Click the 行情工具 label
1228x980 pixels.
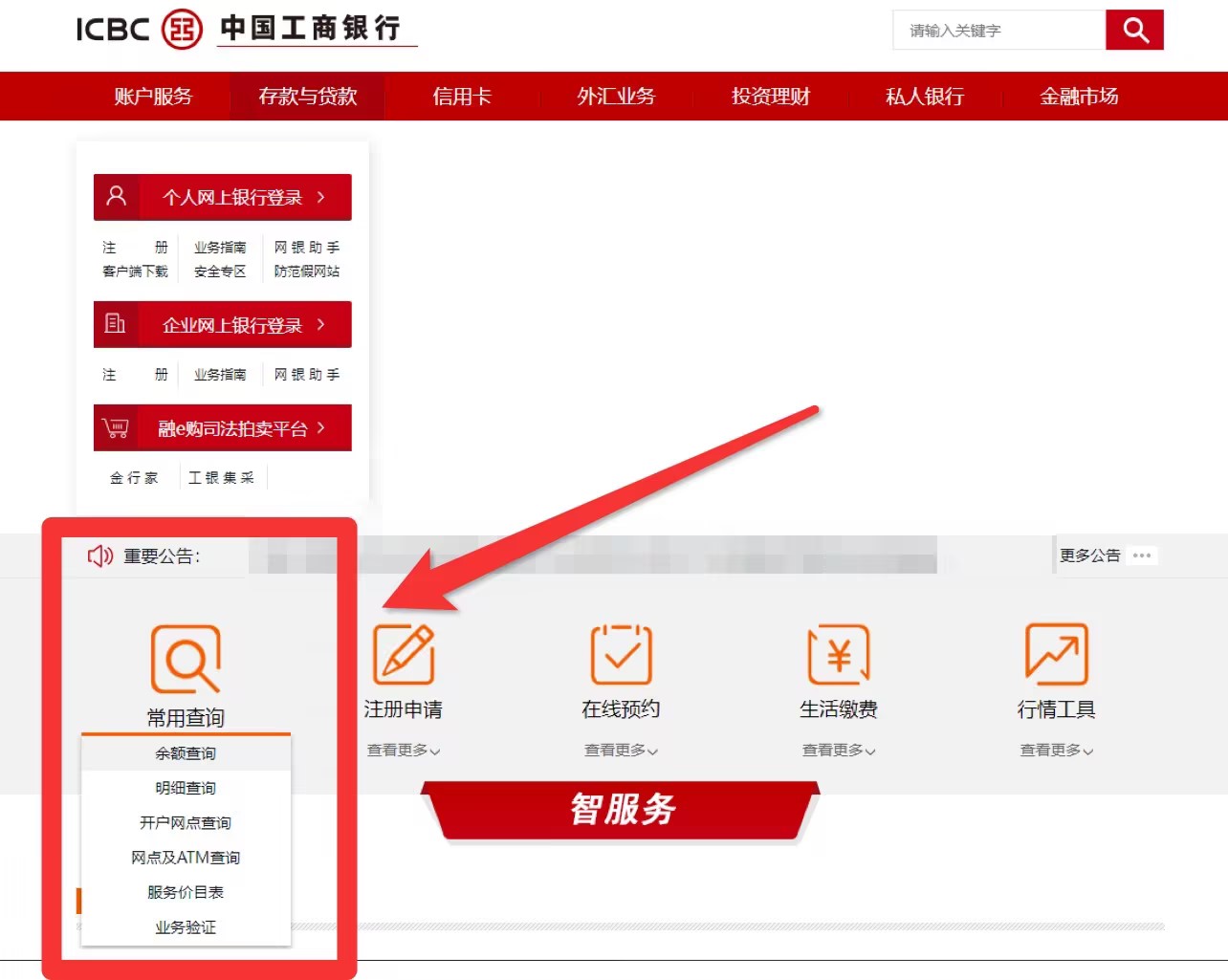point(1056,709)
